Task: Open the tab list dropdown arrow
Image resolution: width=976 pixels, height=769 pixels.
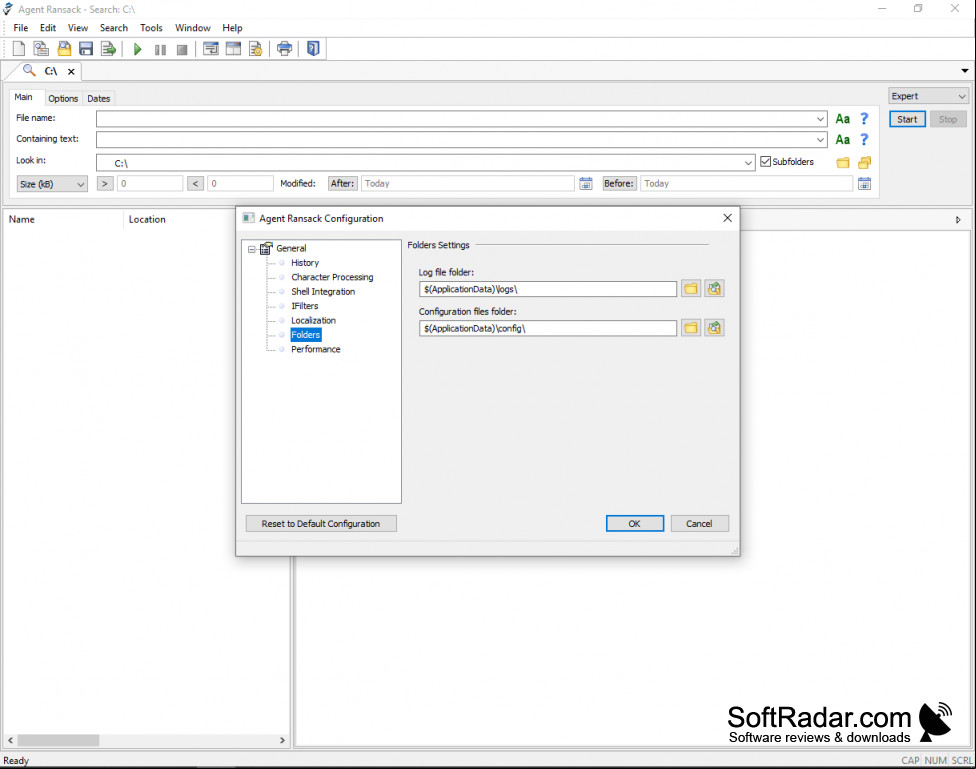Action: click(x=965, y=71)
